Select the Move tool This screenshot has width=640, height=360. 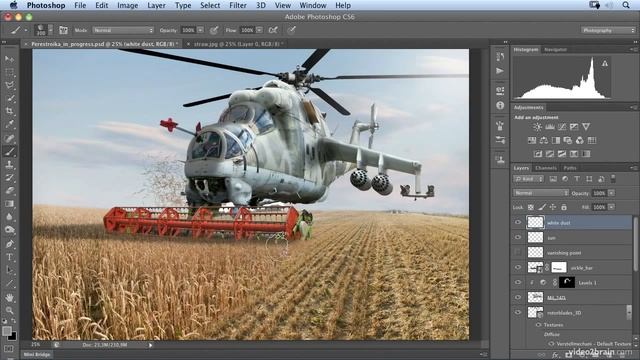[x=9, y=59]
